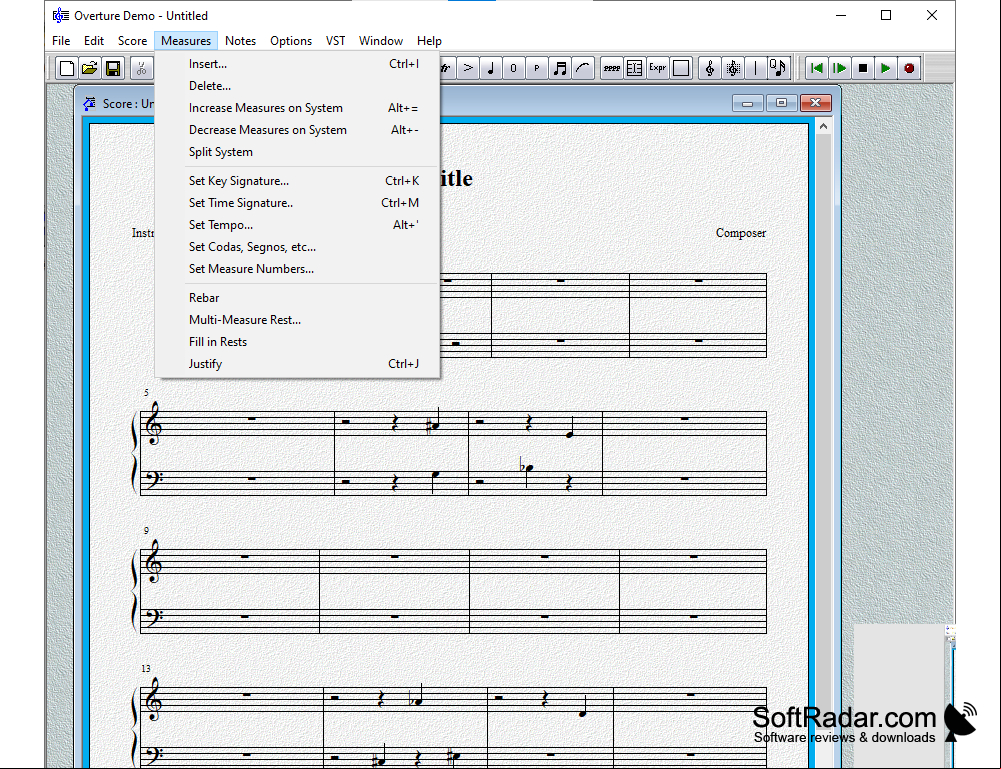This screenshot has width=1001, height=769.
Task: Select the accent mark articulation tool
Action: pyautogui.click(x=468, y=68)
